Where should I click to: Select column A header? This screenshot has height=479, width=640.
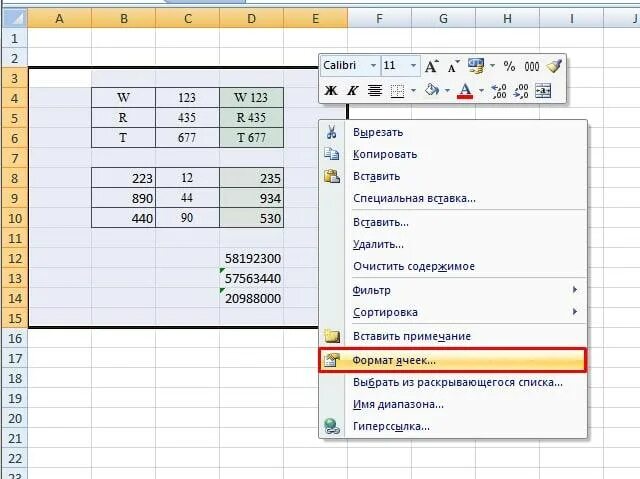[60, 18]
